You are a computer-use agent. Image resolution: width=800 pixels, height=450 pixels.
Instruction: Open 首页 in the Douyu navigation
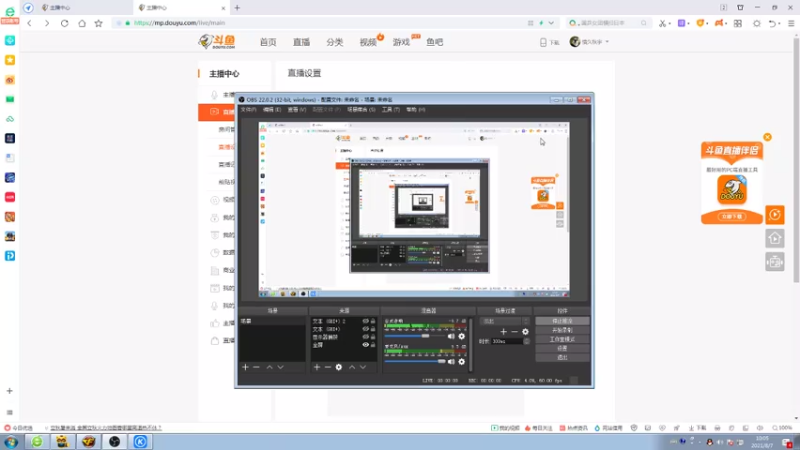[x=268, y=42]
